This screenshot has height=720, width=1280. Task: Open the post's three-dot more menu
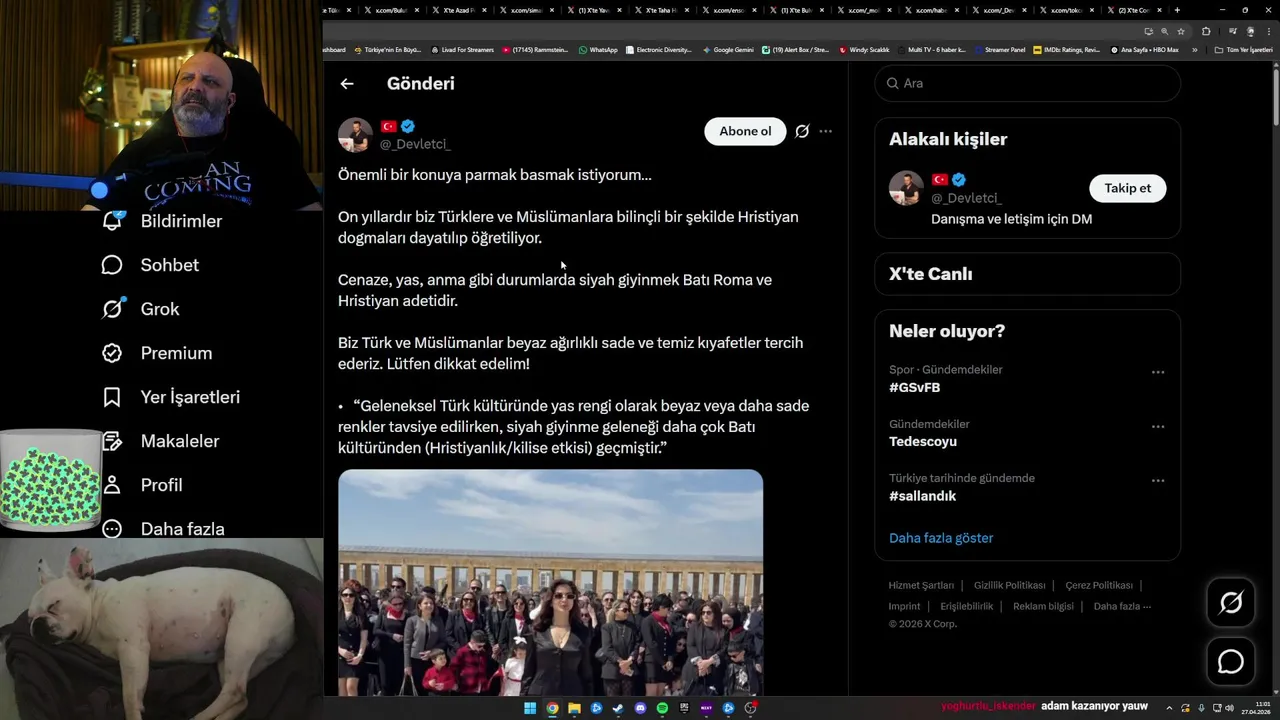(825, 131)
